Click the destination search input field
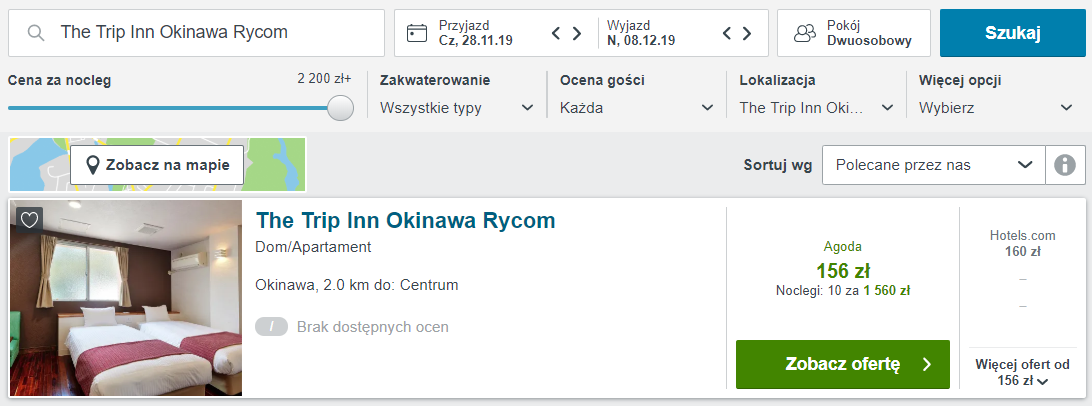The height and width of the screenshot is (406, 1092). tap(196, 33)
